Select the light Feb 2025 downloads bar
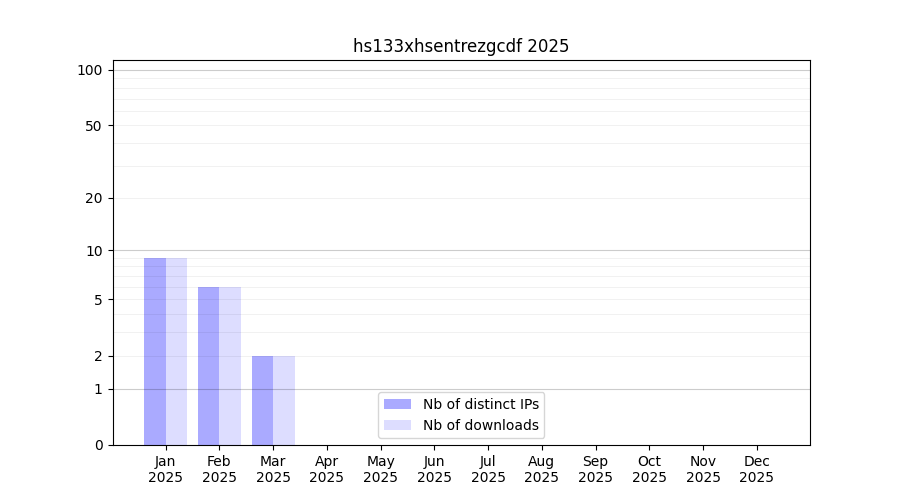This screenshot has height=500, width=900. [x=230, y=366]
